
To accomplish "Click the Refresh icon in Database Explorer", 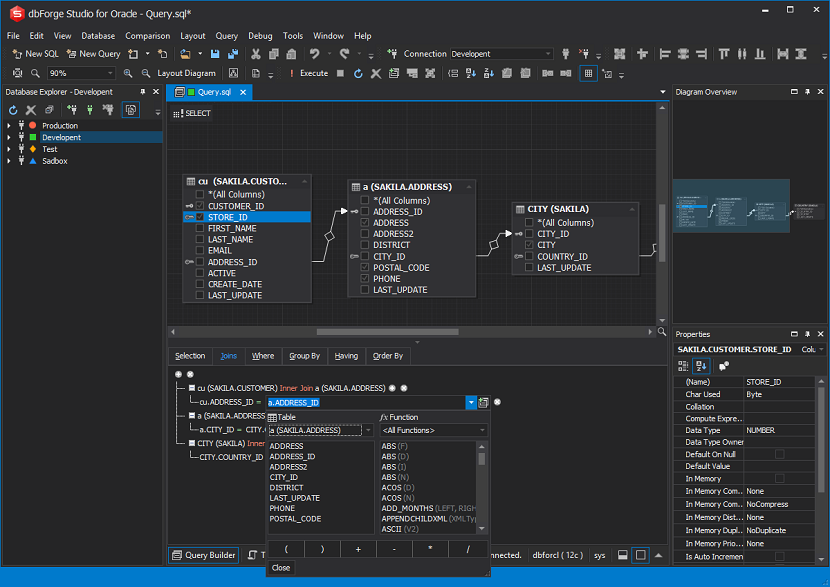I will point(13,110).
